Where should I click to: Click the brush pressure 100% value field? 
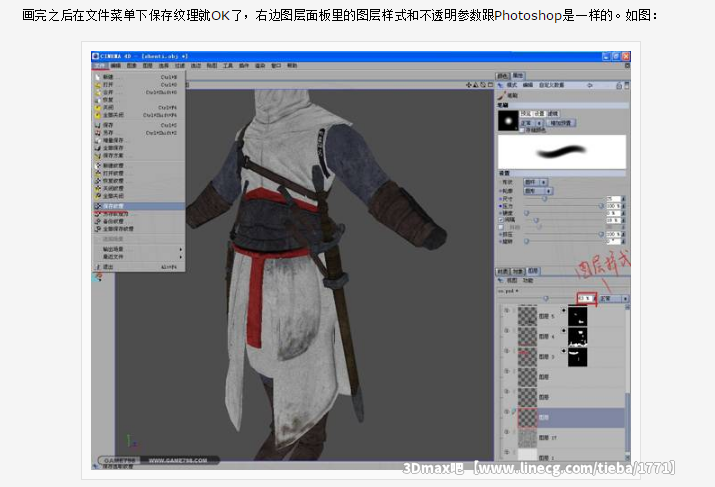click(613, 206)
